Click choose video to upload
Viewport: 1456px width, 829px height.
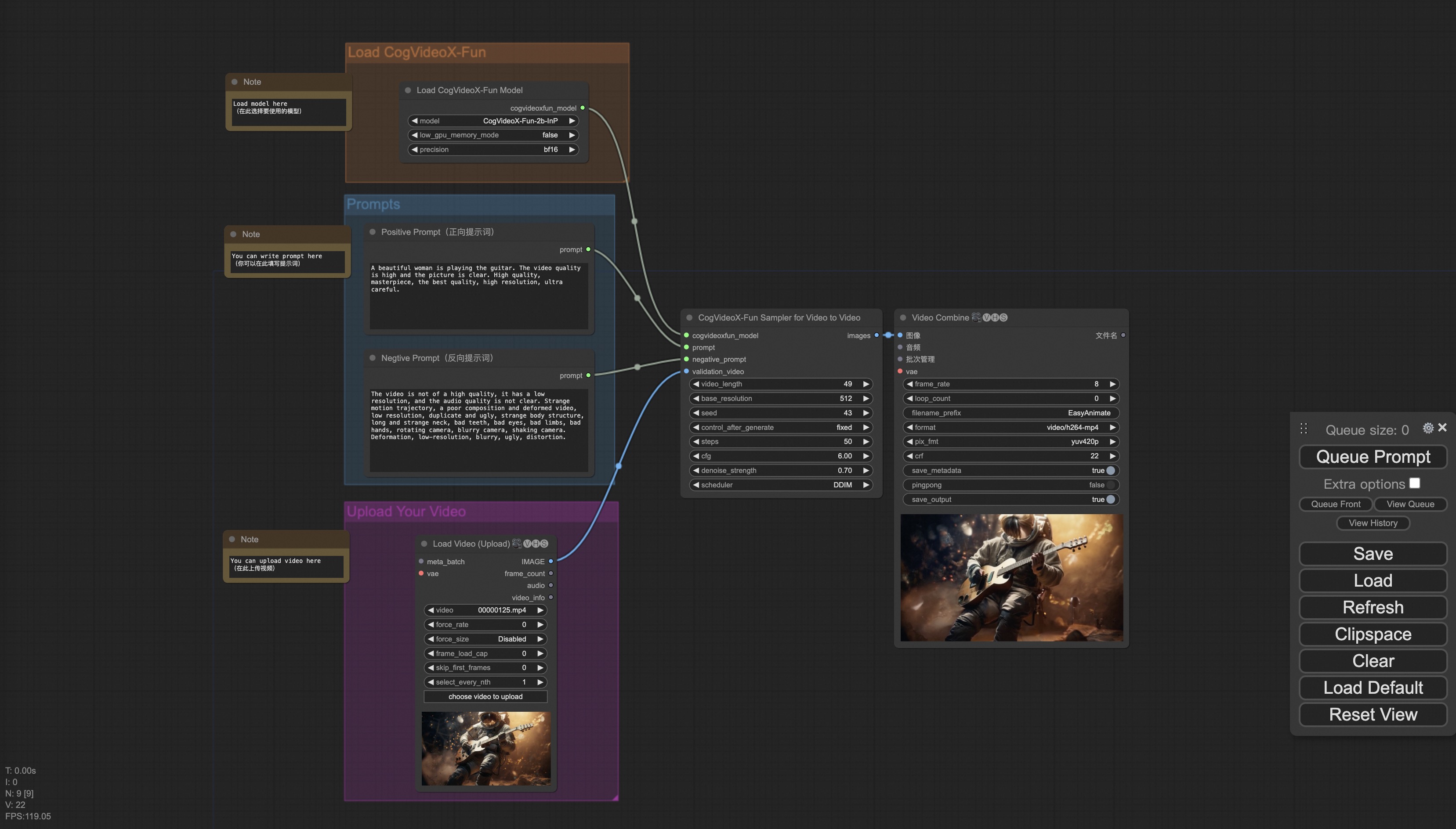pyautogui.click(x=485, y=696)
